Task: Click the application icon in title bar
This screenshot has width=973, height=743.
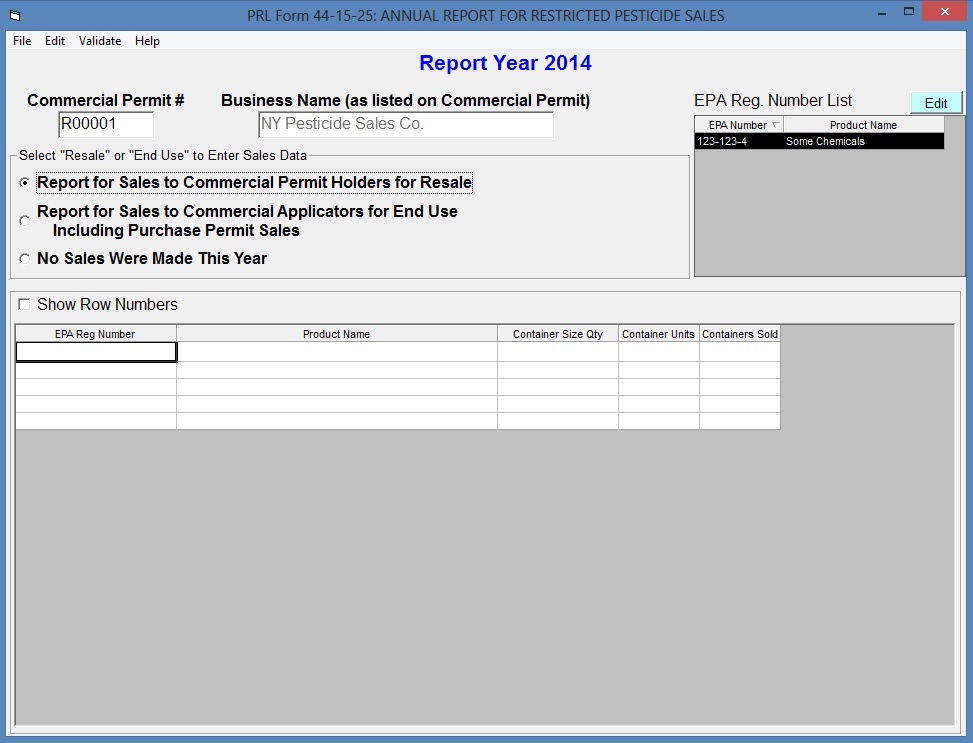Action: tap(15, 16)
